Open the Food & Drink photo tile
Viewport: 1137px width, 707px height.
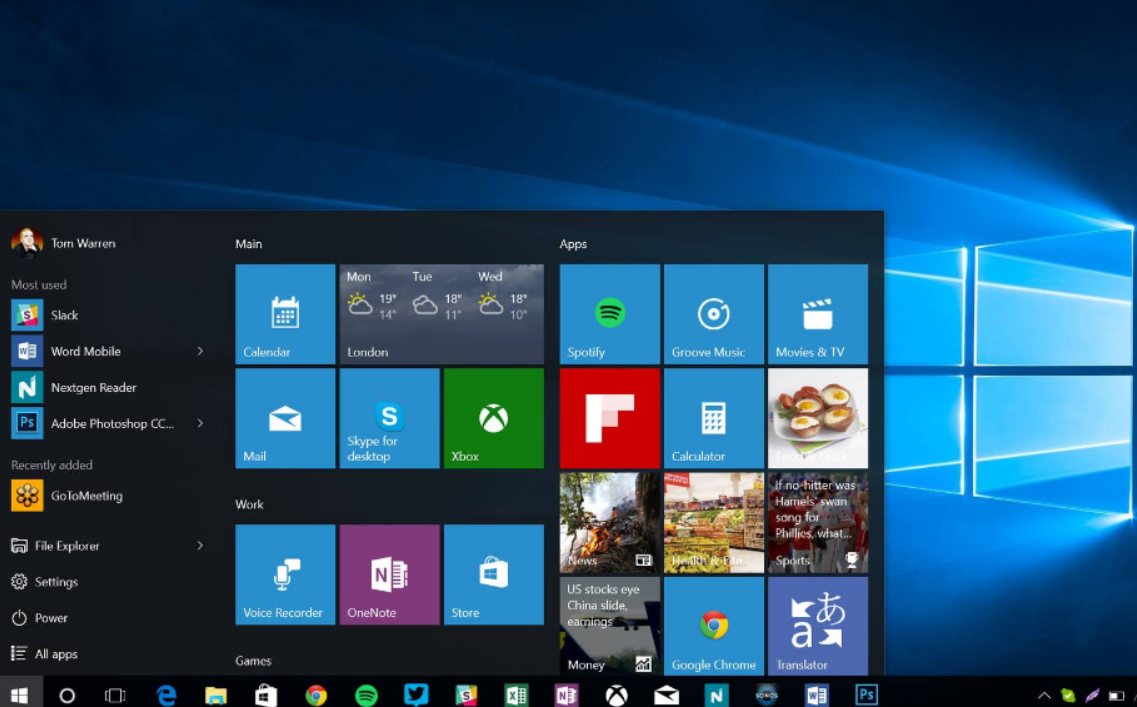tap(817, 418)
